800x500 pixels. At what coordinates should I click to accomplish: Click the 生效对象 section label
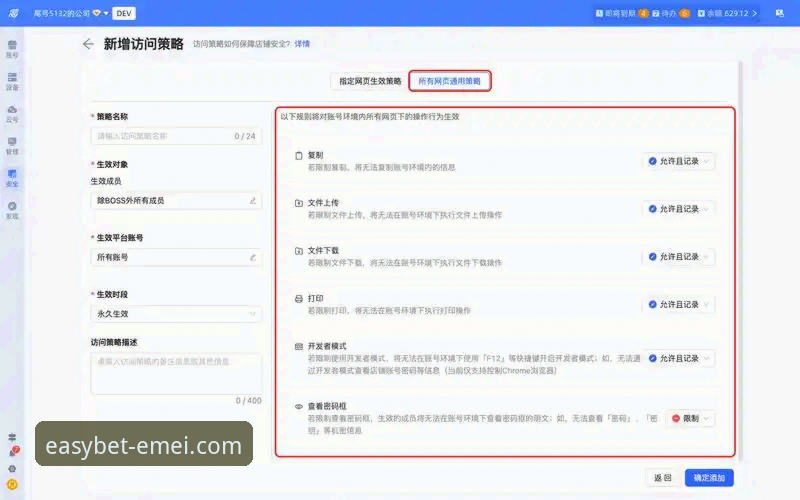(x=112, y=164)
